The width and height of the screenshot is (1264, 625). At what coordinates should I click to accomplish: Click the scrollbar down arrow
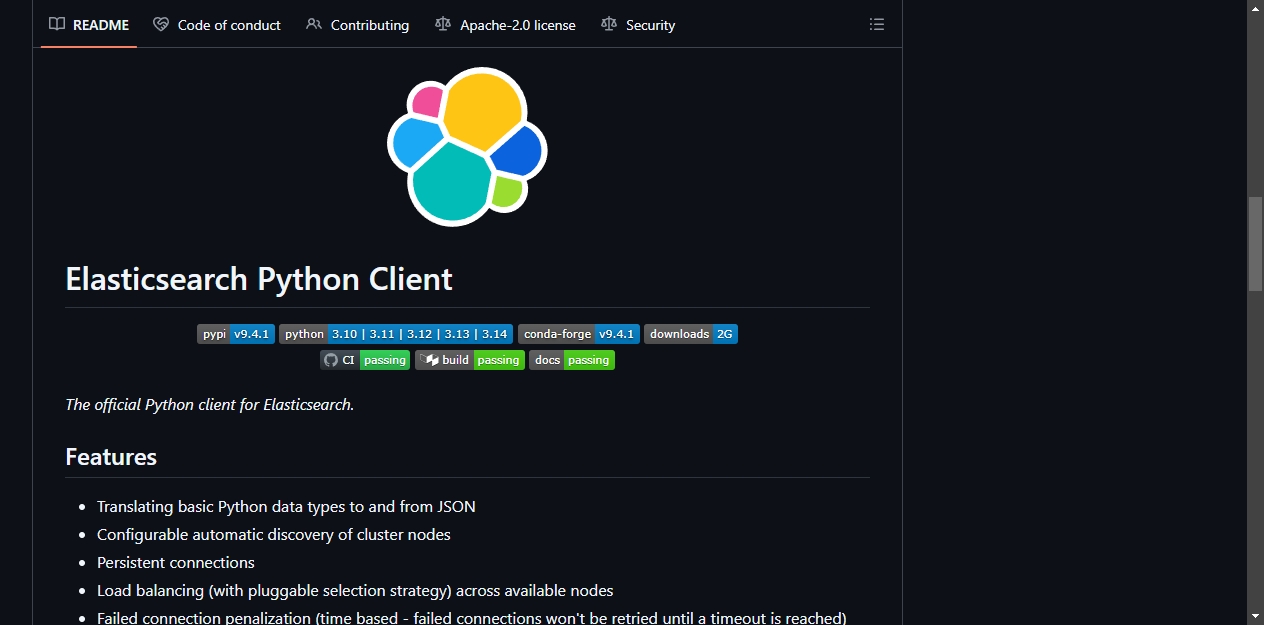click(x=1255, y=616)
